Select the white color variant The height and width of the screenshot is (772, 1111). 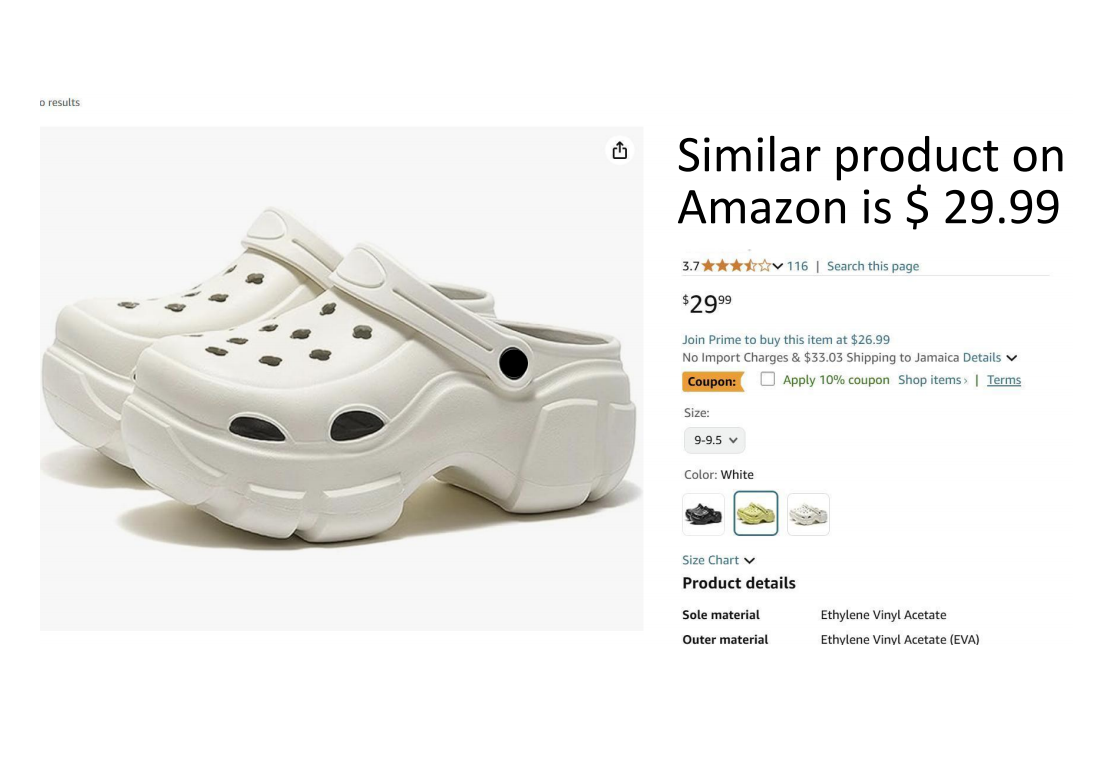808,513
